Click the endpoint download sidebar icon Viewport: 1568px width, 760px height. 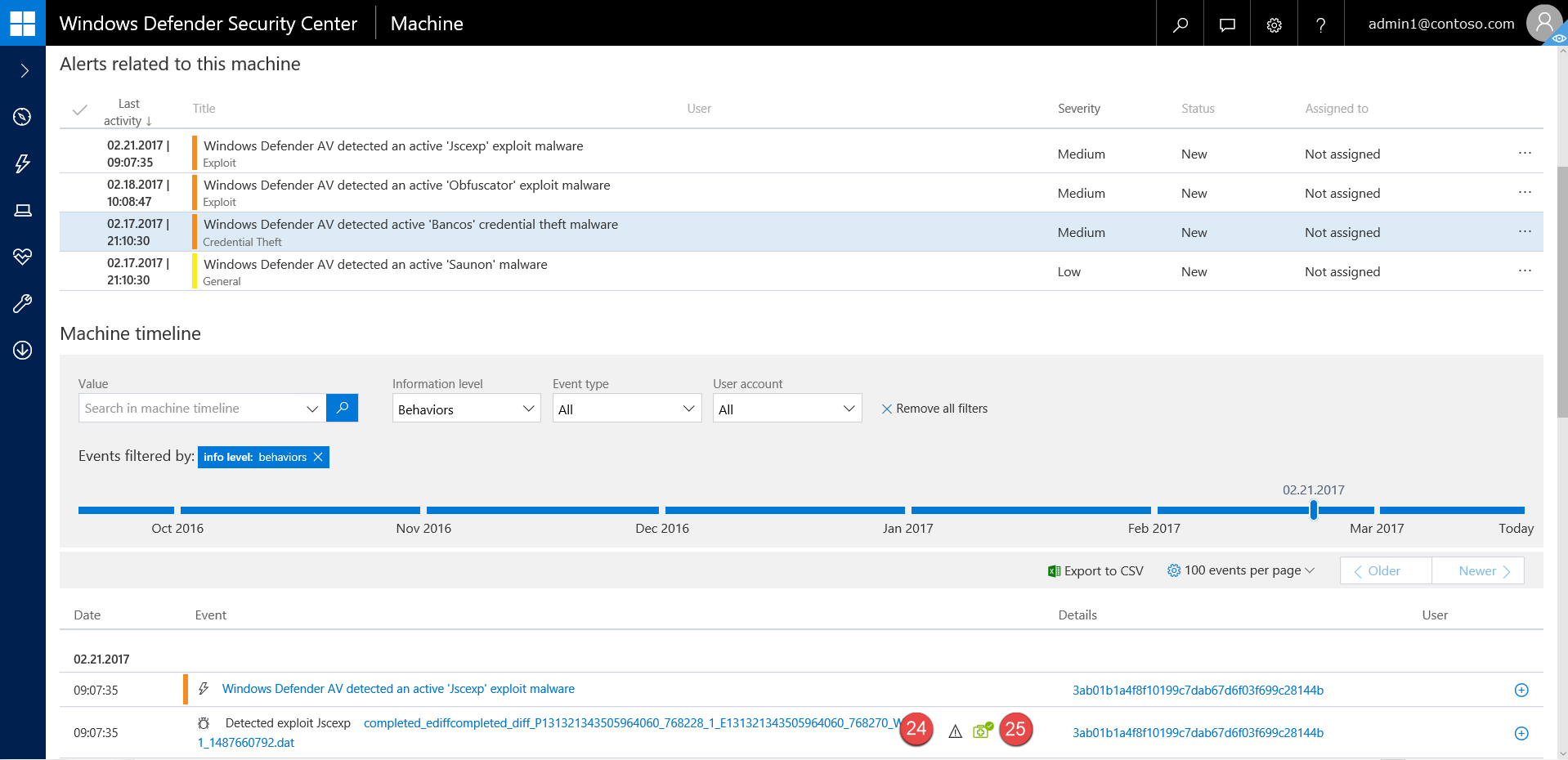point(23,351)
